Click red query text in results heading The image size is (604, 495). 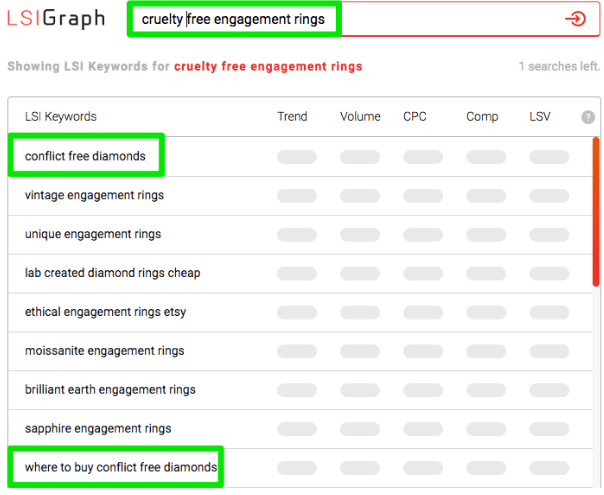tap(268, 66)
